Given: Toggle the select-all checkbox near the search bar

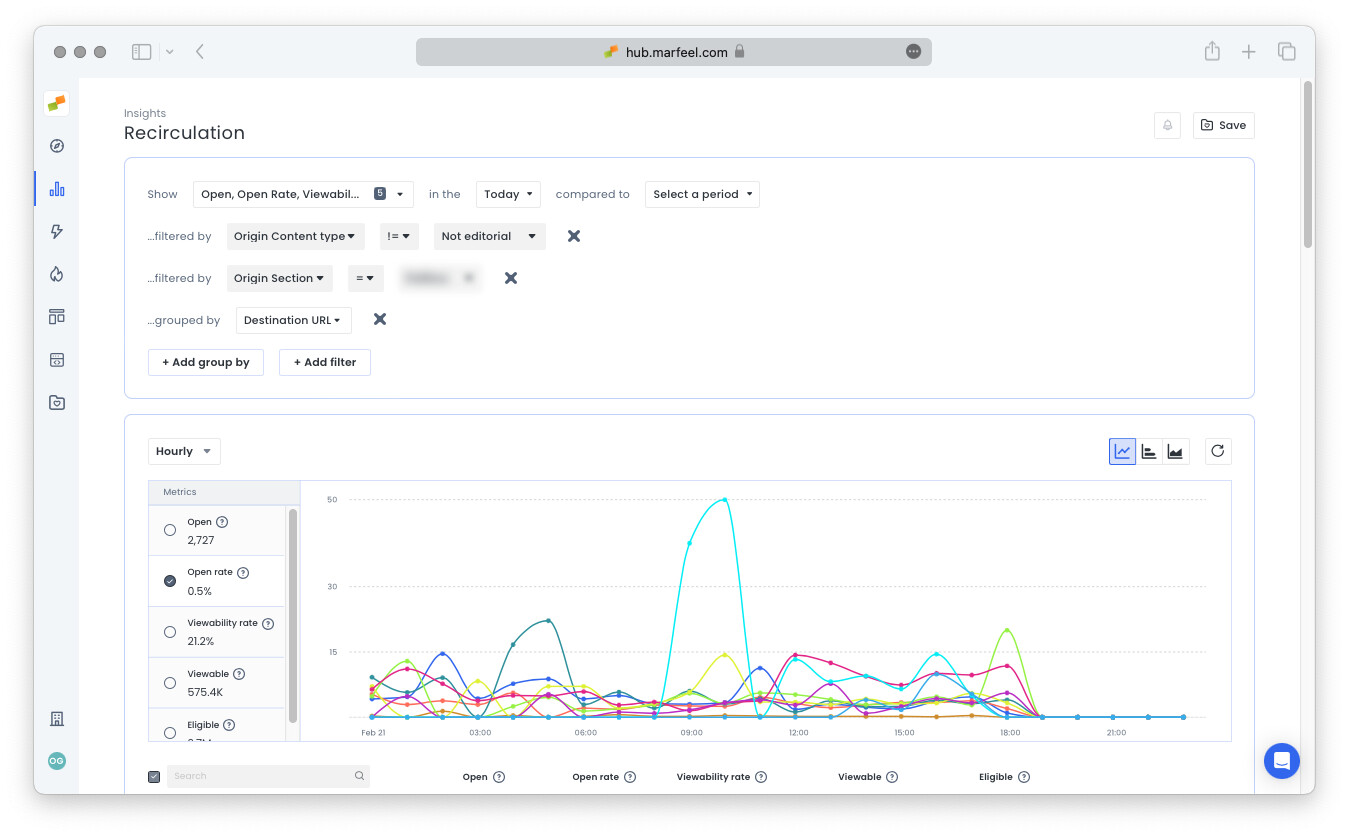Looking at the screenshot, I should (153, 775).
